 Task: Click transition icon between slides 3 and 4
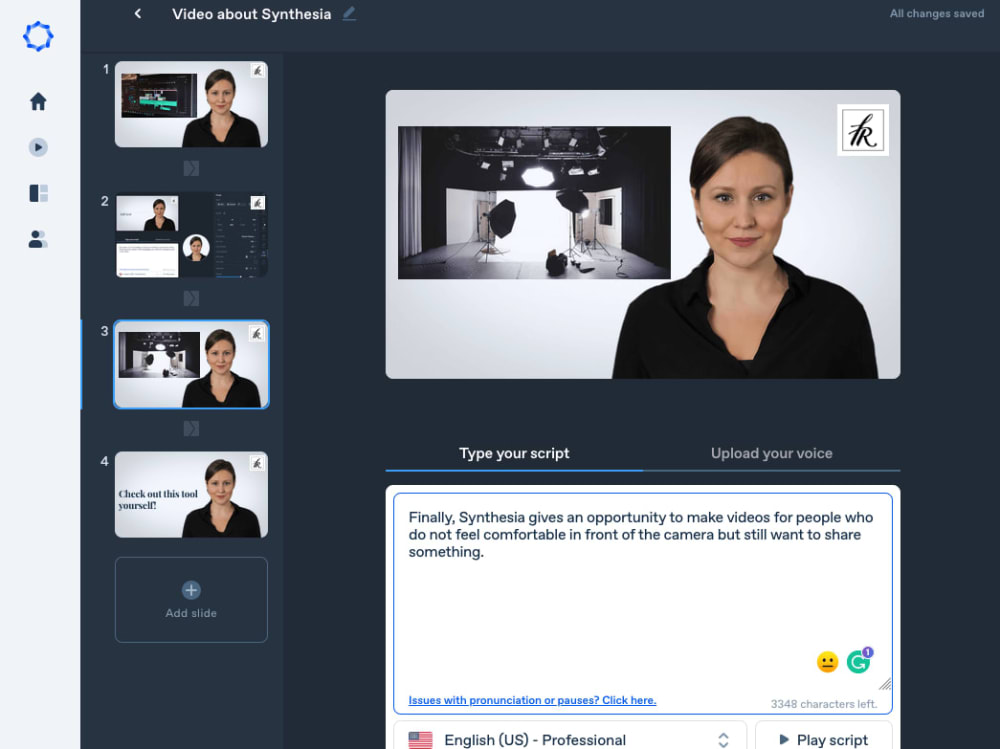pyautogui.click(x=191, y=429)
